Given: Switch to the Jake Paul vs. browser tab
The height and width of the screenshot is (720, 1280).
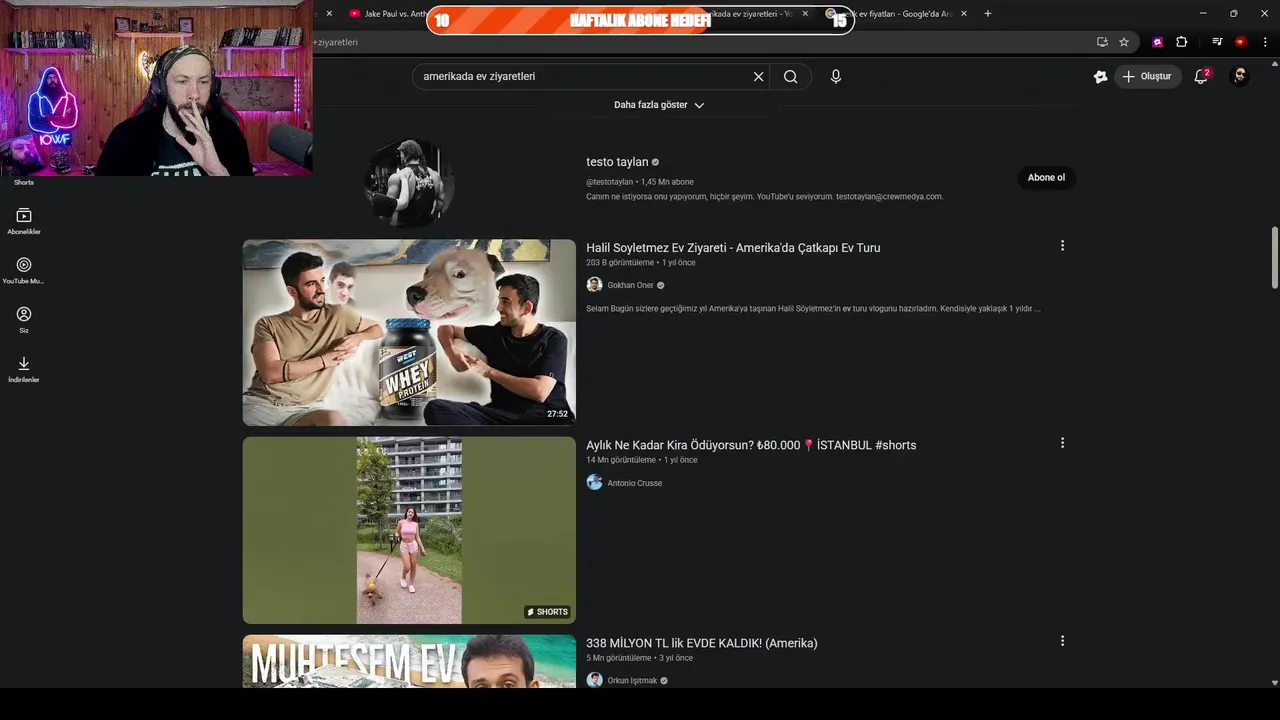Looking at the screenshot, I should 386,14.
